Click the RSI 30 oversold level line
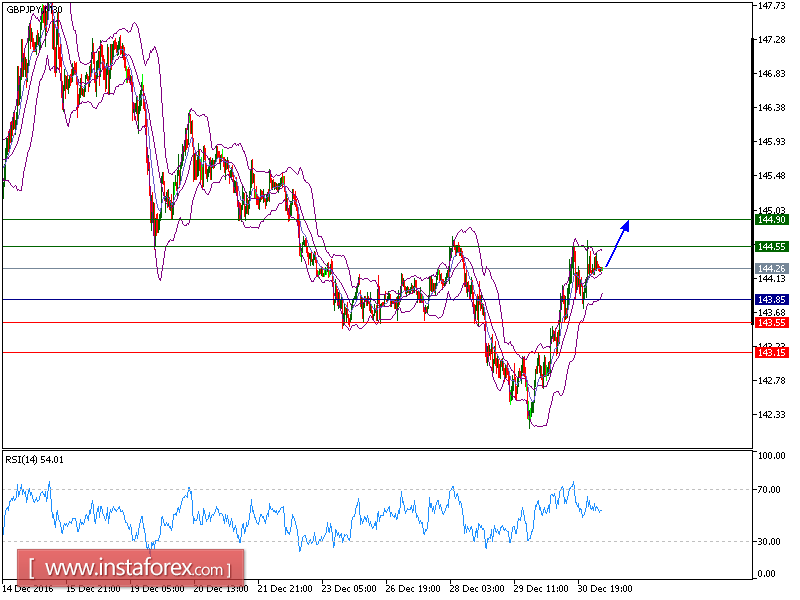This screenshot has height=600, width=800. (x=300, y=541)
